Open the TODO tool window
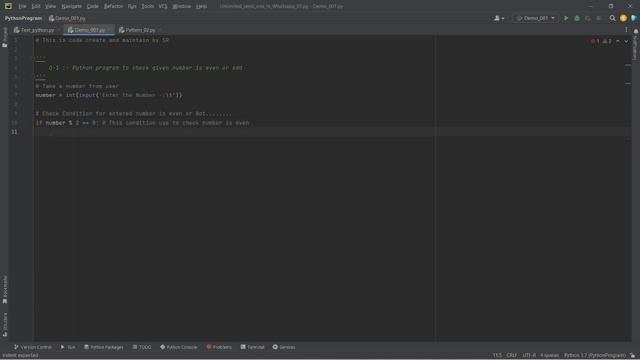 pos(142,347)
